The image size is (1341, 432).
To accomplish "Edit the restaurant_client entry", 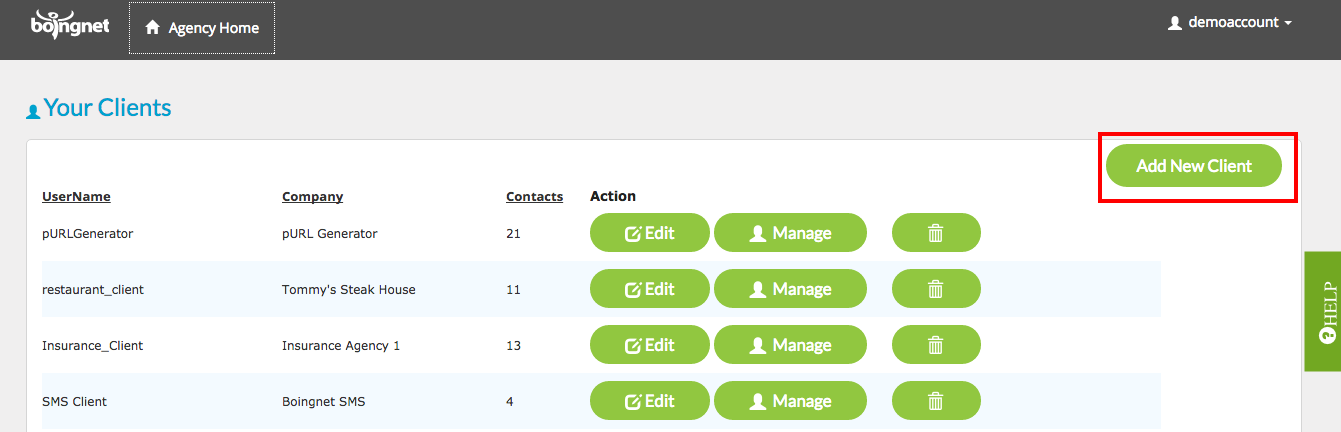I will click(650, 289).
